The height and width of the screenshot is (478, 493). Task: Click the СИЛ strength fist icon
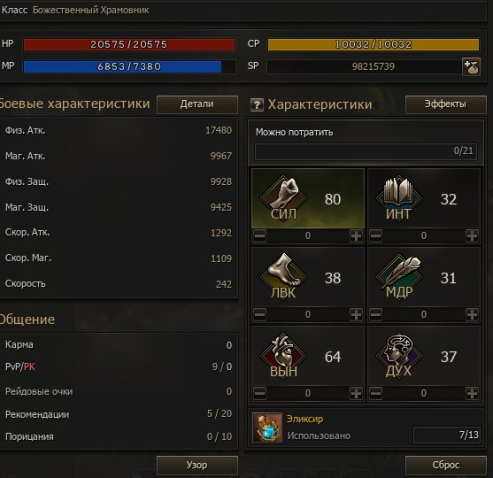point(283,197)
